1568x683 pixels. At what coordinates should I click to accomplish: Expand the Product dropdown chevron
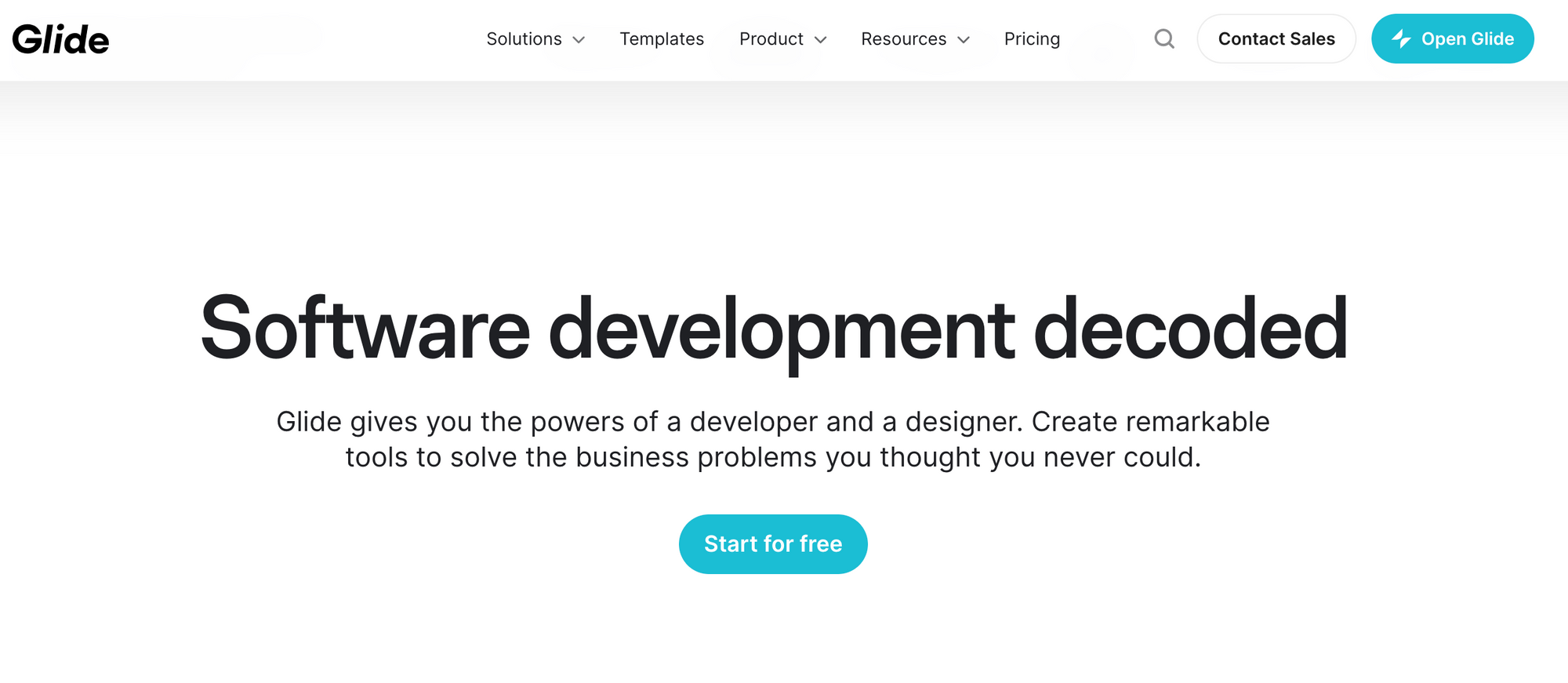(x=821, y=40)
